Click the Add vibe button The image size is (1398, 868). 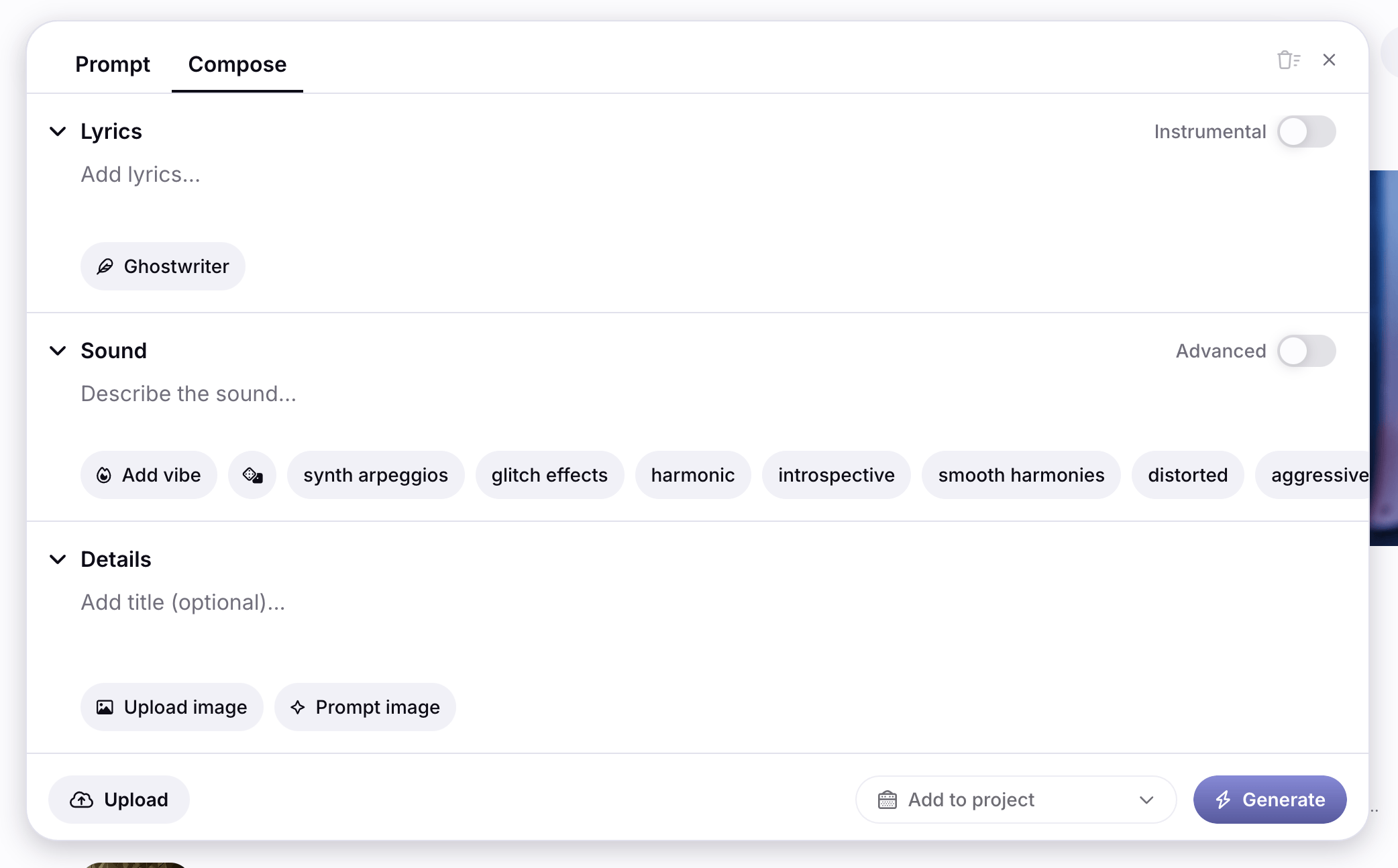[x=149, y=475]
